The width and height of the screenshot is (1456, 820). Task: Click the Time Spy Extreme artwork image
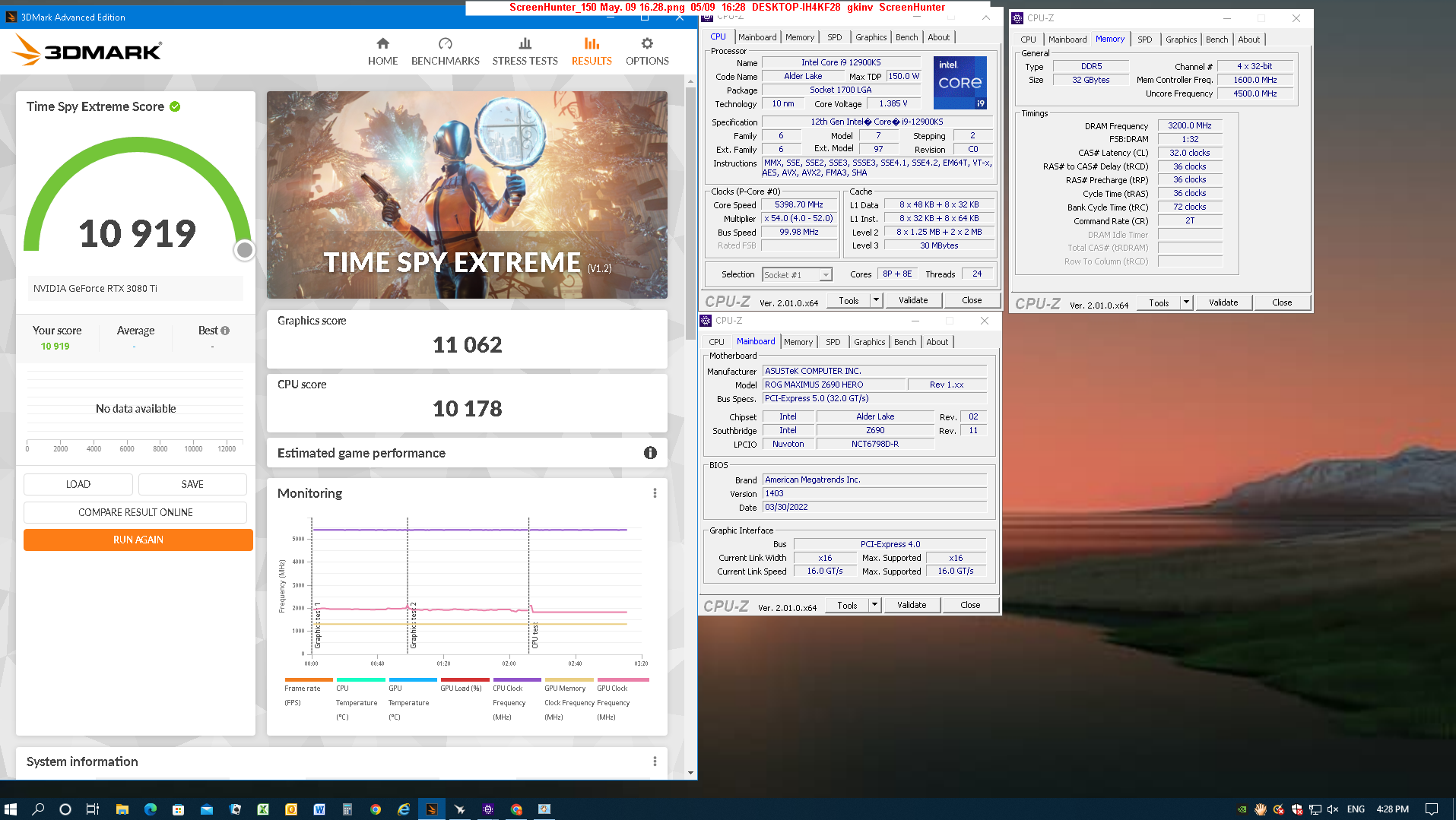click(x=467, y=195)
